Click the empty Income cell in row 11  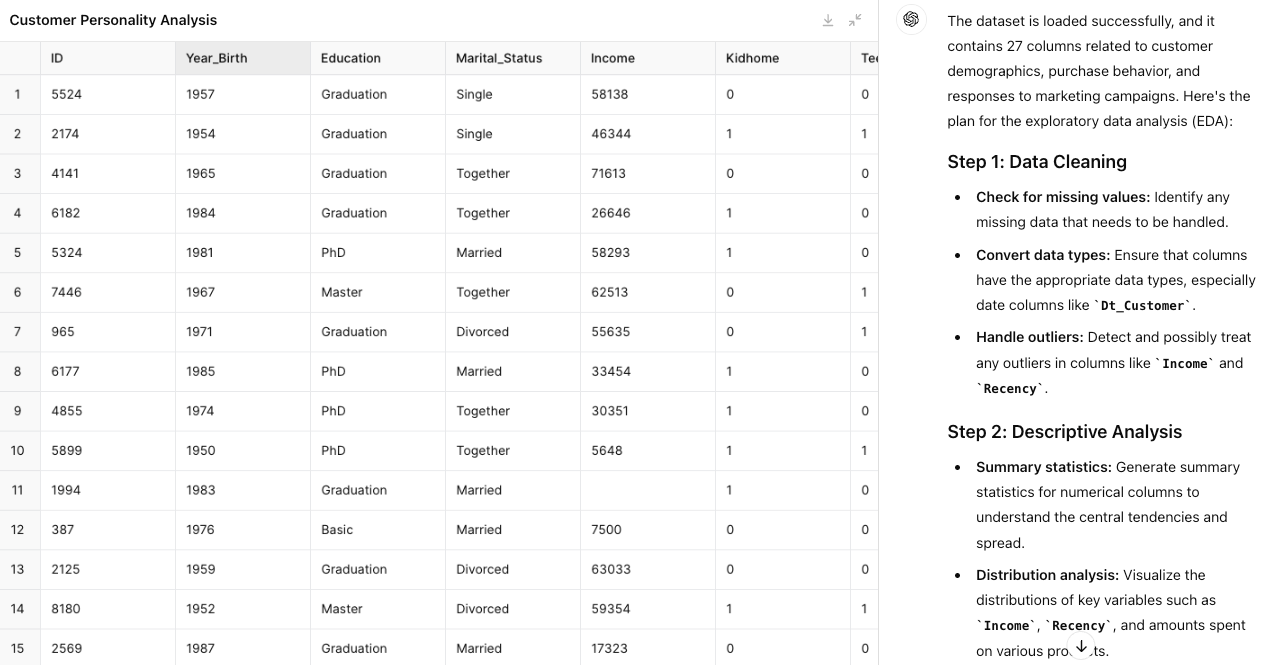(647, 490)
